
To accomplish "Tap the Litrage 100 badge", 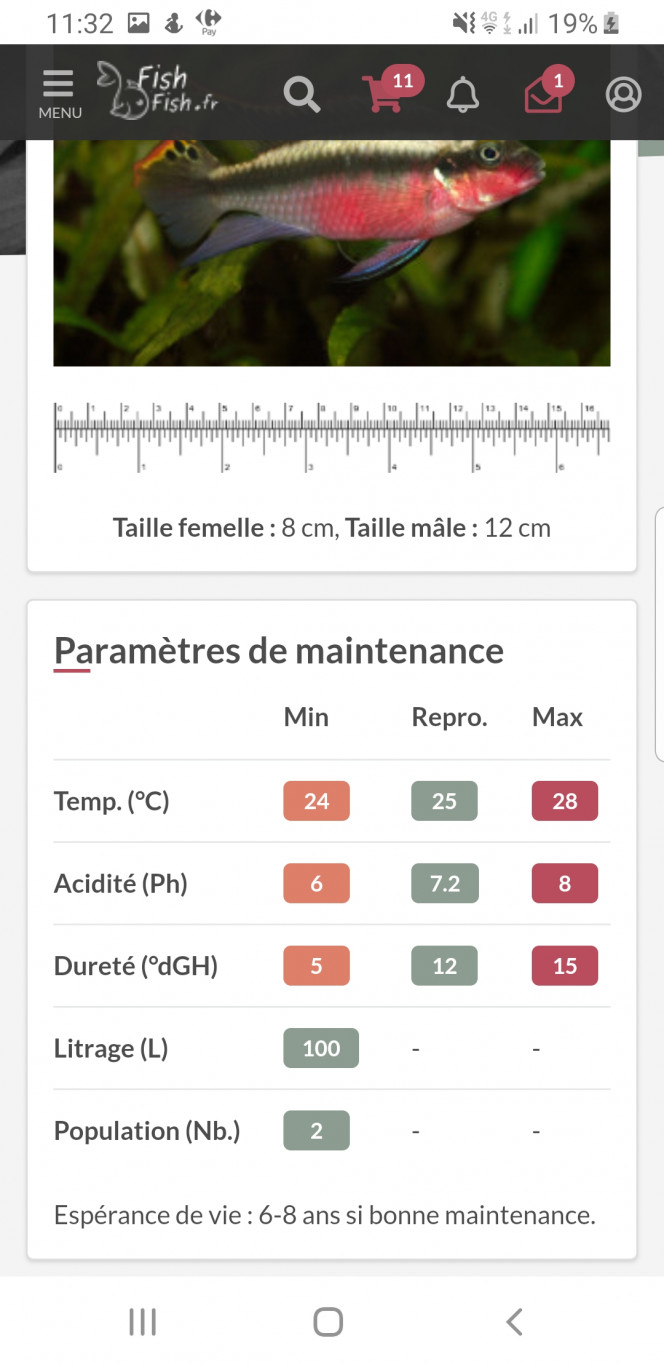I will pos(321,1048).
